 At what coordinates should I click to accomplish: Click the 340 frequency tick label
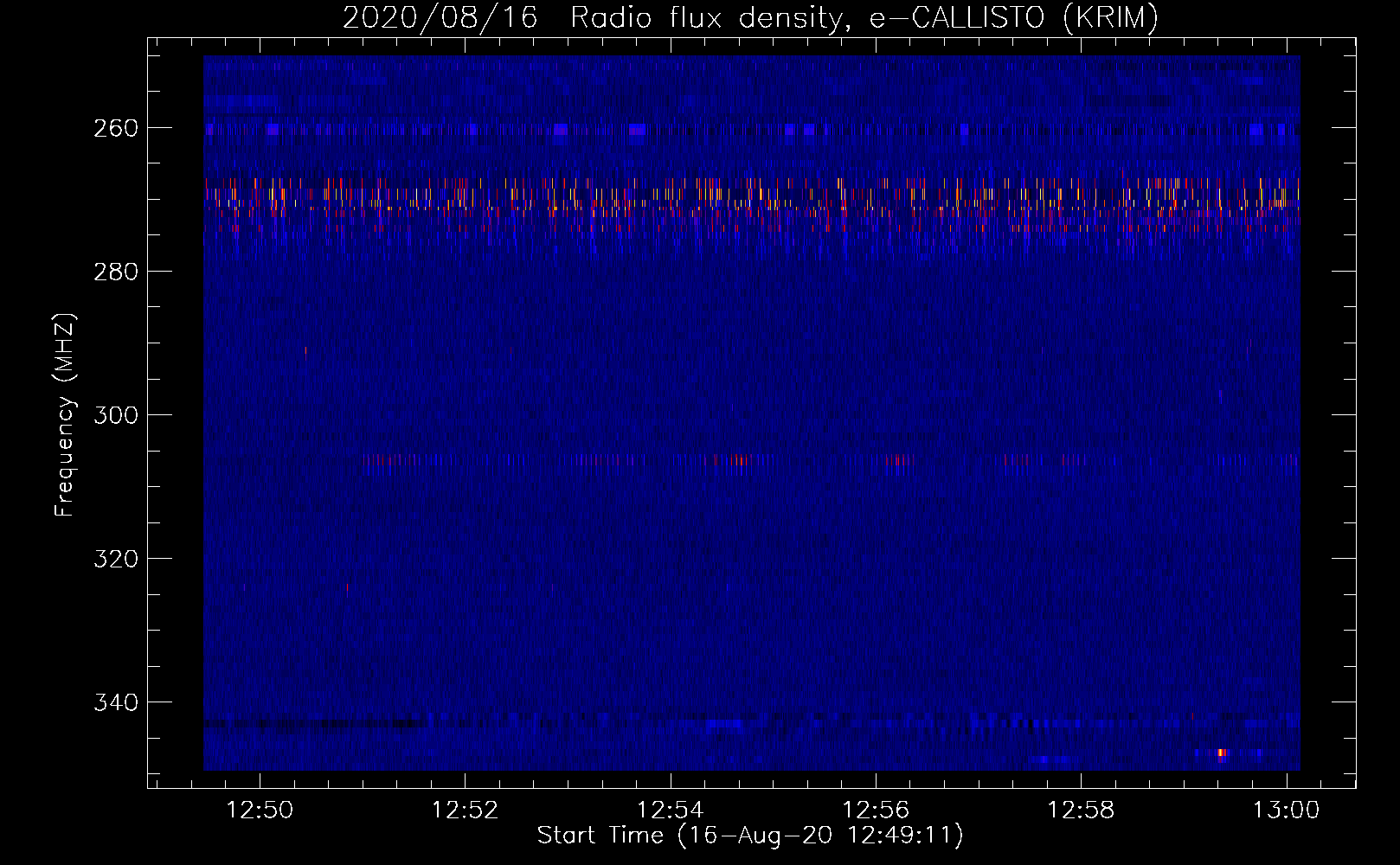tap(115, 702)
